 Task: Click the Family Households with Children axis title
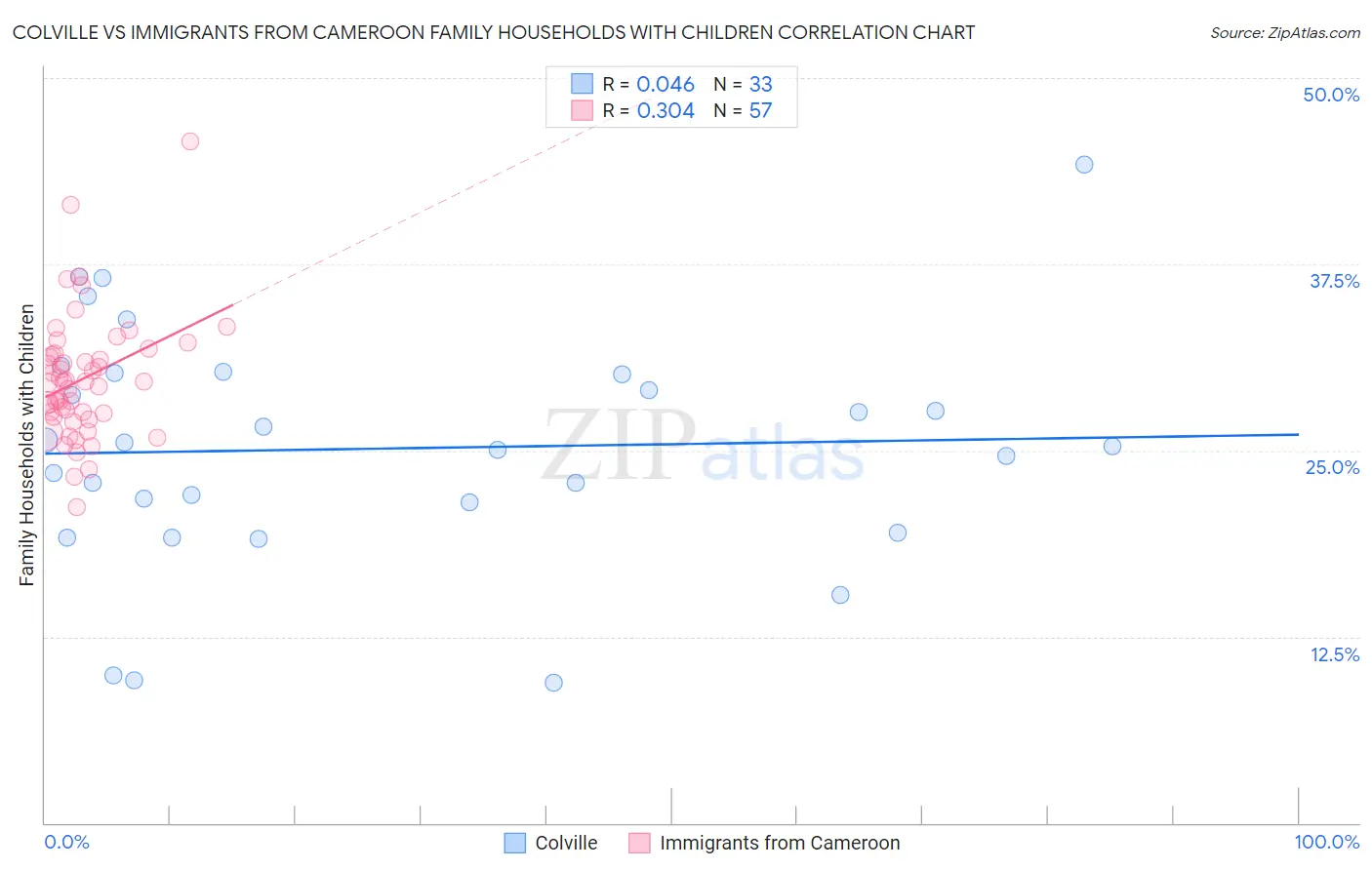[x=26, y=446]
